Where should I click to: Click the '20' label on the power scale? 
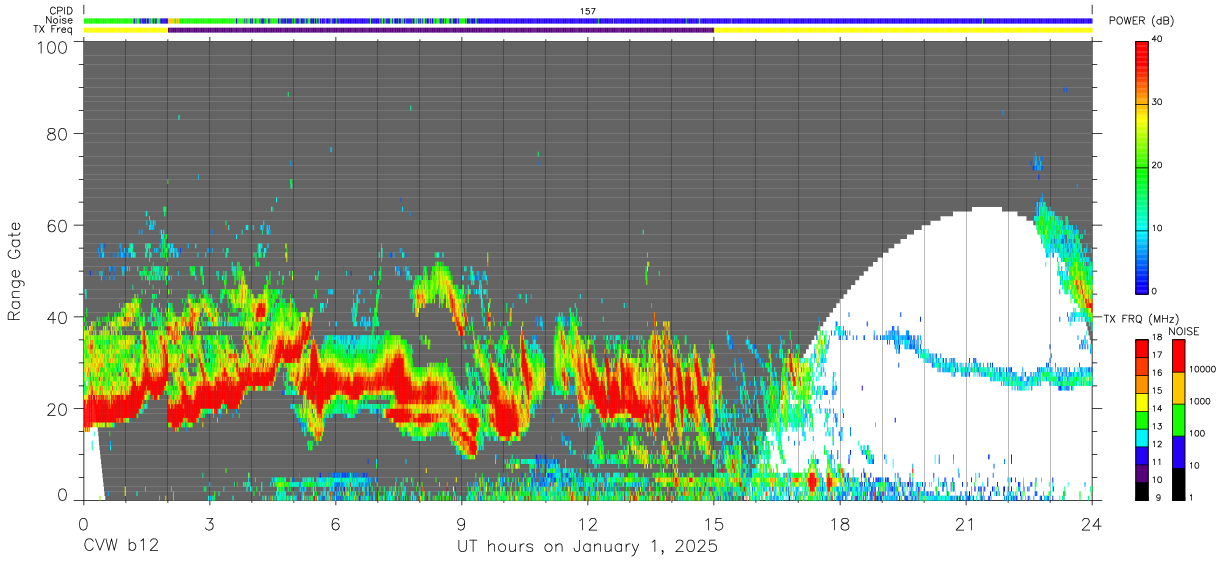coord(1157,166)
